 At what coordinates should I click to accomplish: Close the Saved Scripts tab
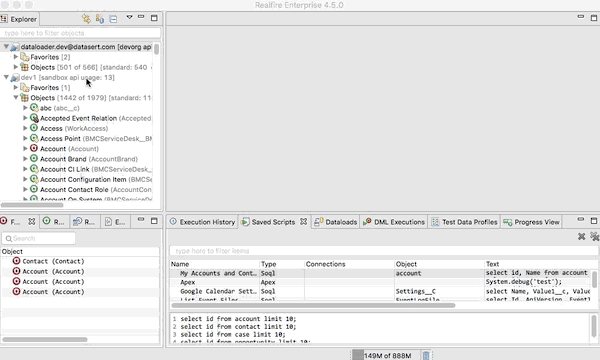point(303,222)
